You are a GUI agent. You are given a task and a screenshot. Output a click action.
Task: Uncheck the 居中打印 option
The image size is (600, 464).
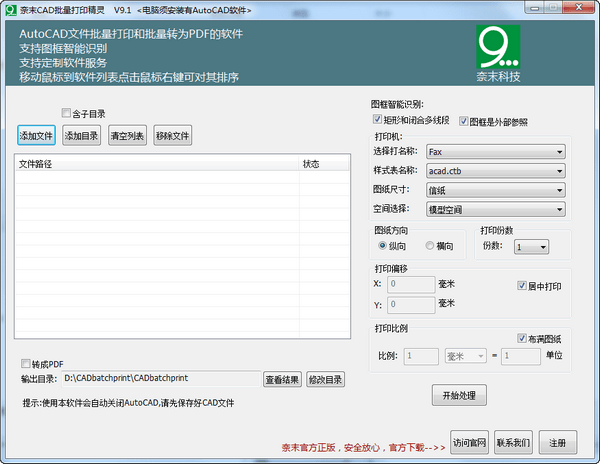[x=521, y=285]
